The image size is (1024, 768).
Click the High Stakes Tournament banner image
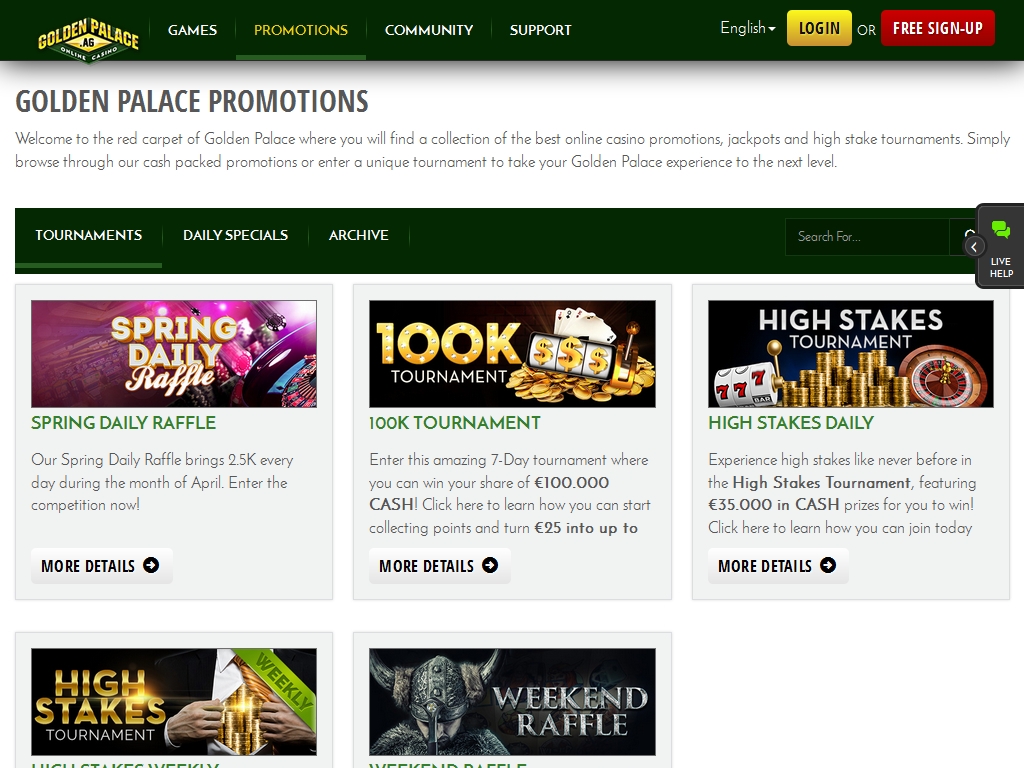850,354
